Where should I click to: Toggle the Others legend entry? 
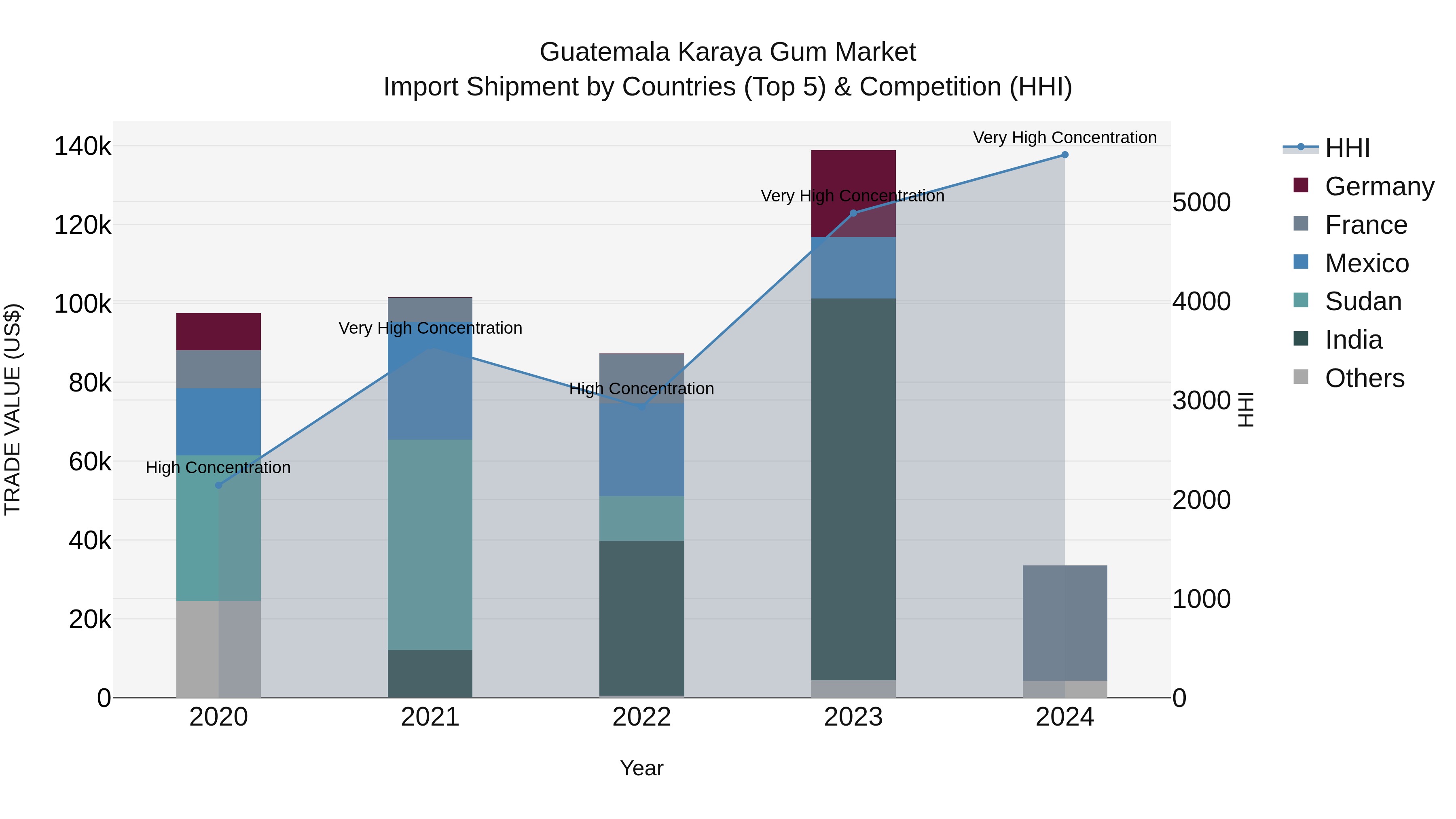[1348, 378]
